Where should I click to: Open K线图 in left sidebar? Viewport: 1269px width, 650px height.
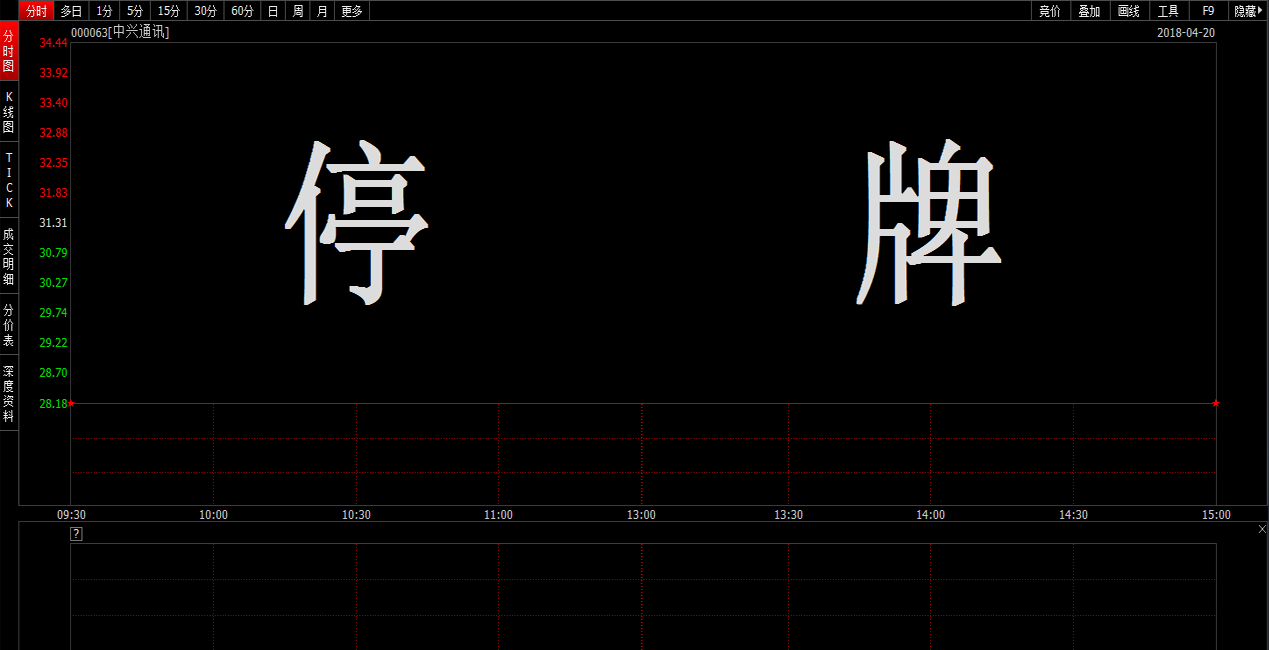click(9, 112)
